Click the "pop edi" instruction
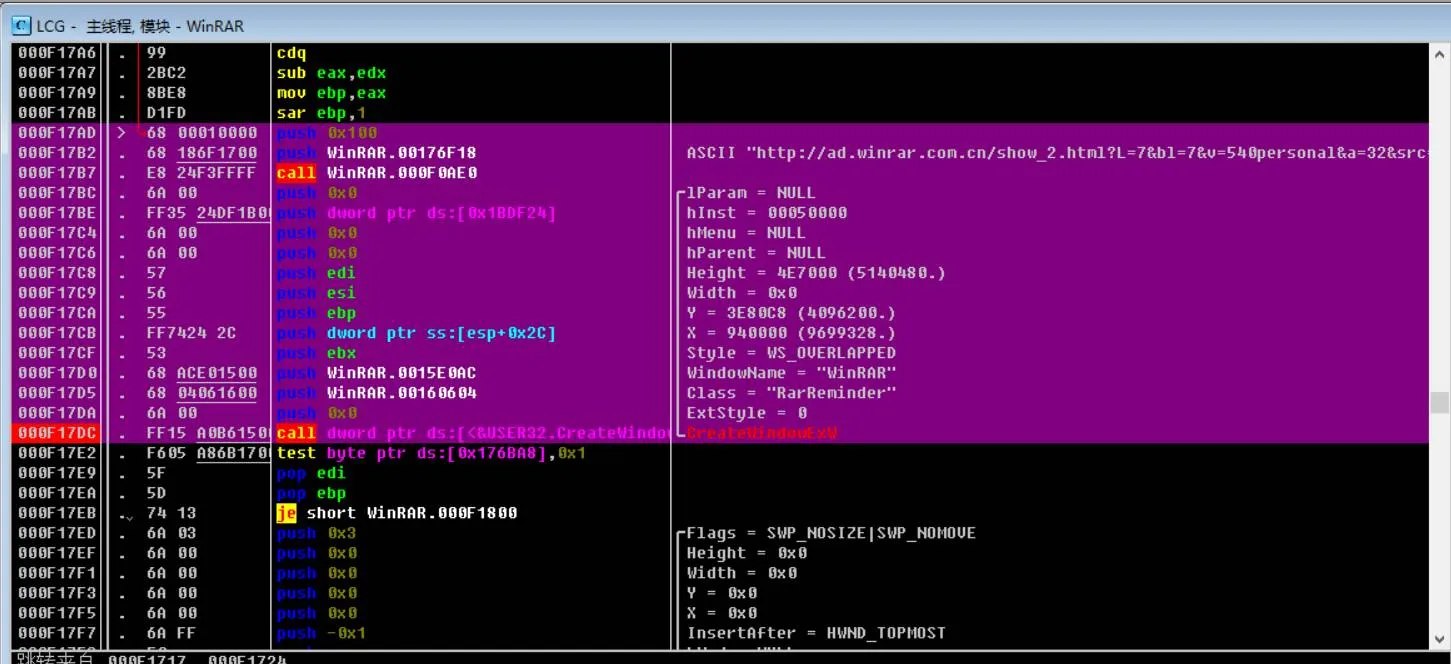Viewport: 1451px width, 664px height. (x=311, y=473)
